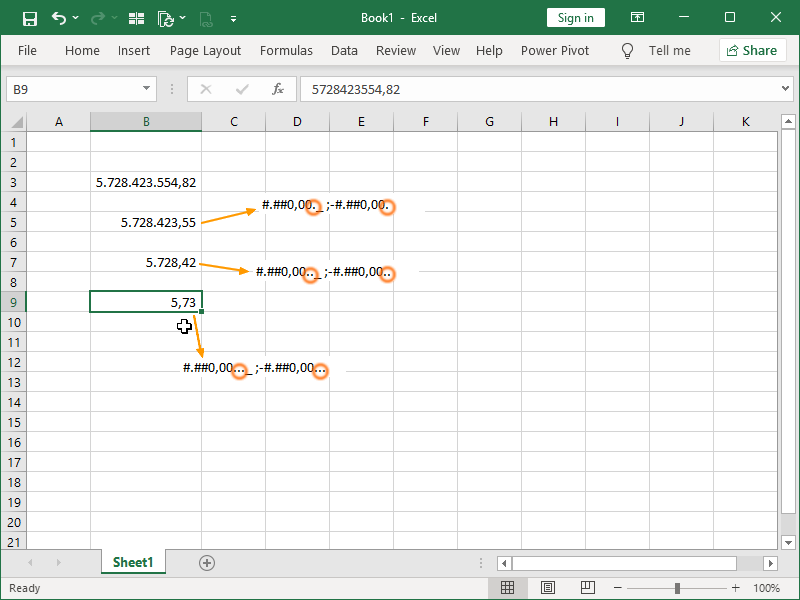Select Normal view icon in status bar
This screenshot has height=600, width=800.
click(x=507, y=587)
